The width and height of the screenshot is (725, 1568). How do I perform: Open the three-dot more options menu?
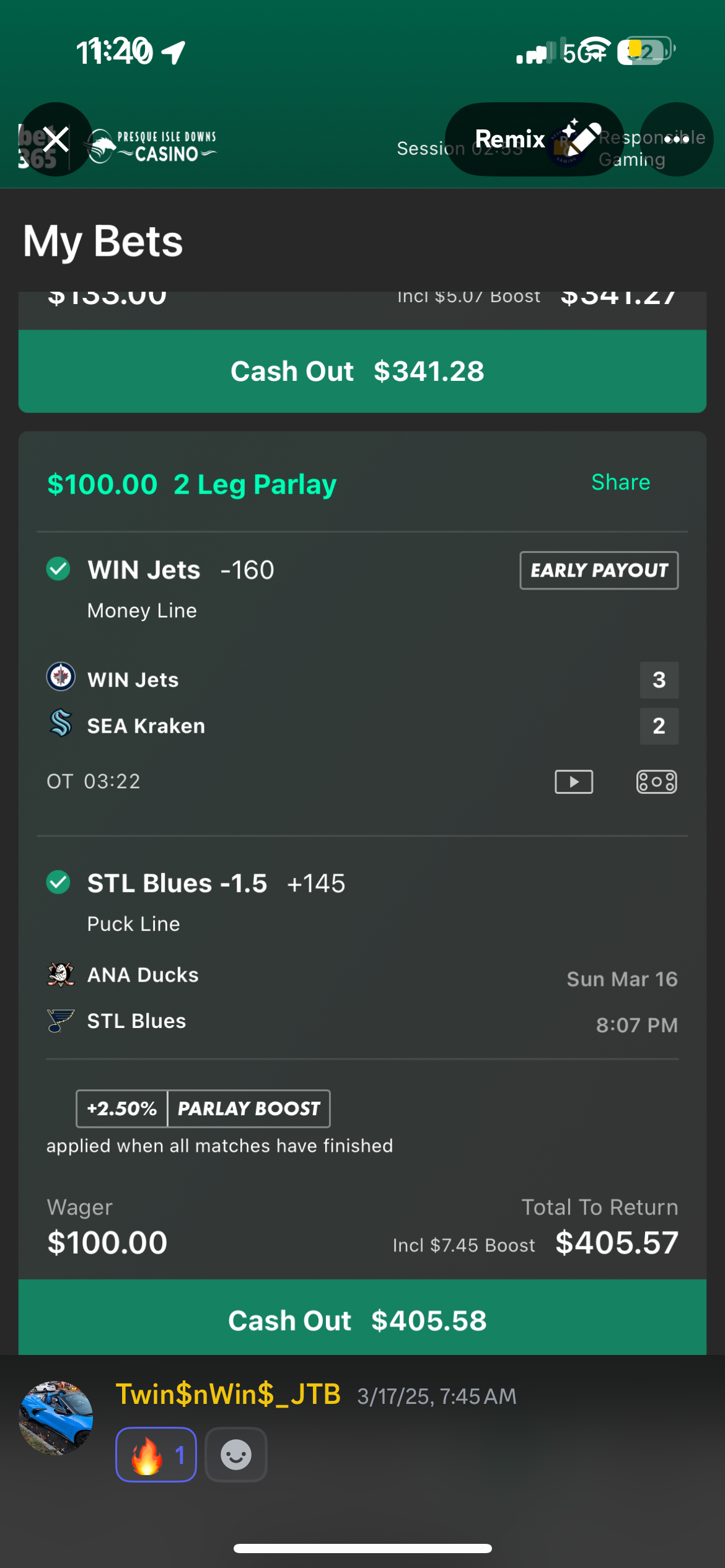pyautogui.click(x=676, y=139)
